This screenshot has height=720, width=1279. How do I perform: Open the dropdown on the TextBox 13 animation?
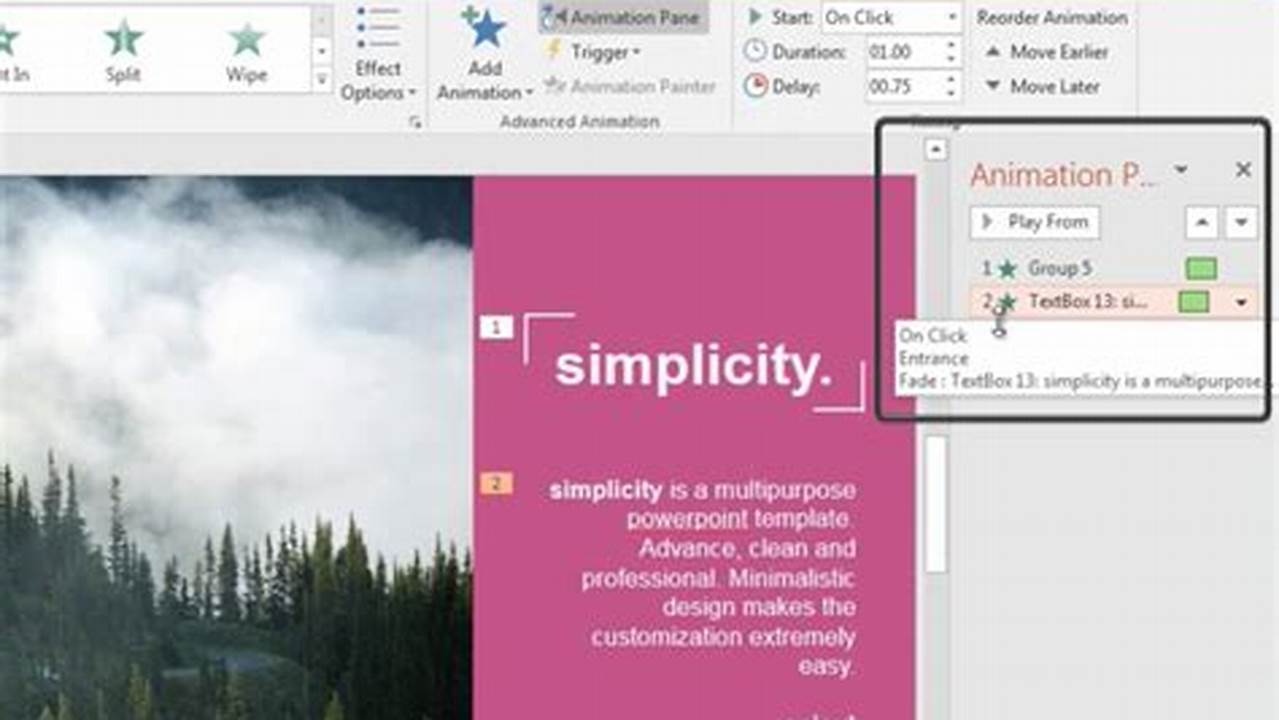tap(1240, 301)
